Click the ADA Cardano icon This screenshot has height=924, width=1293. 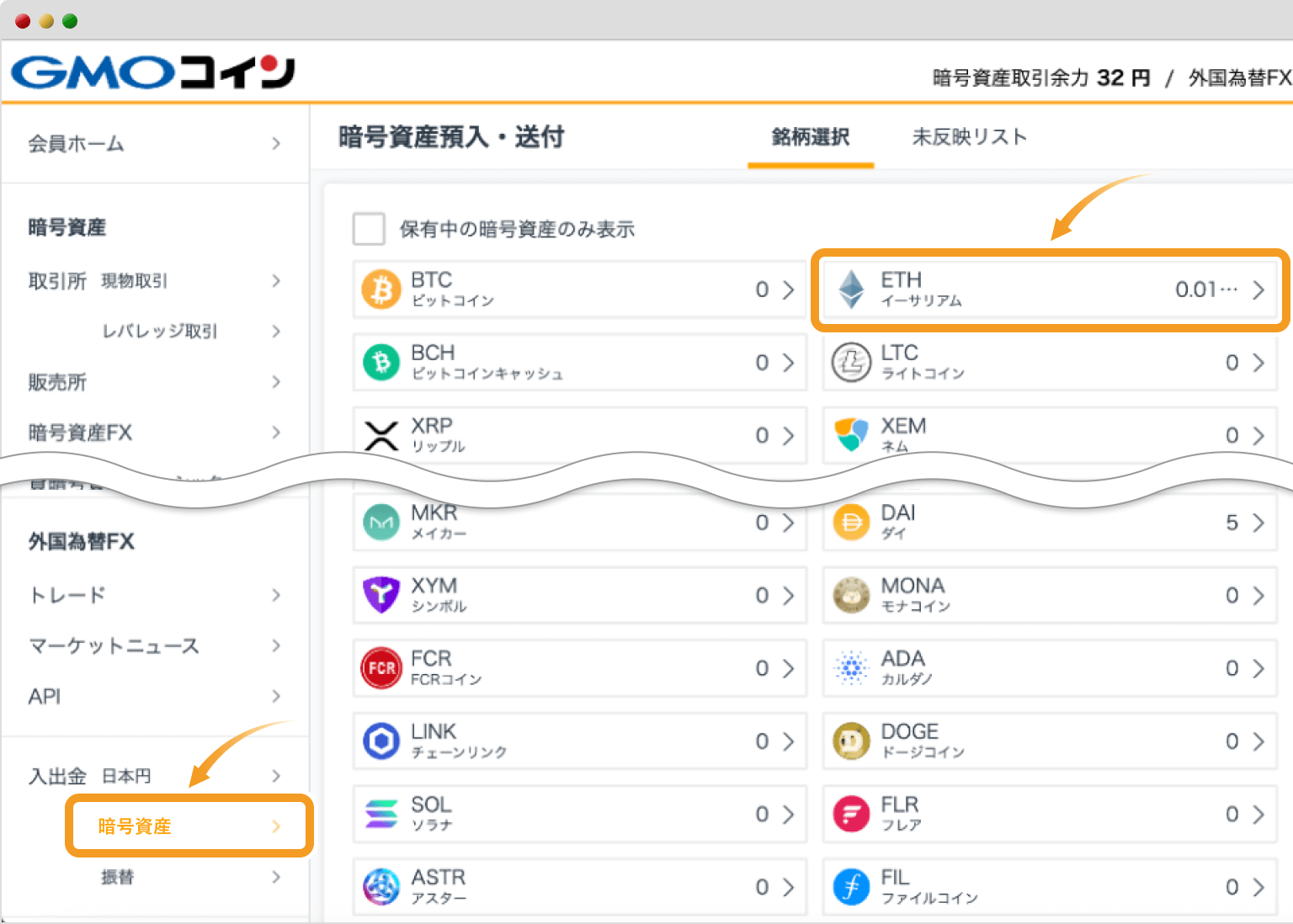coord(851,668)
